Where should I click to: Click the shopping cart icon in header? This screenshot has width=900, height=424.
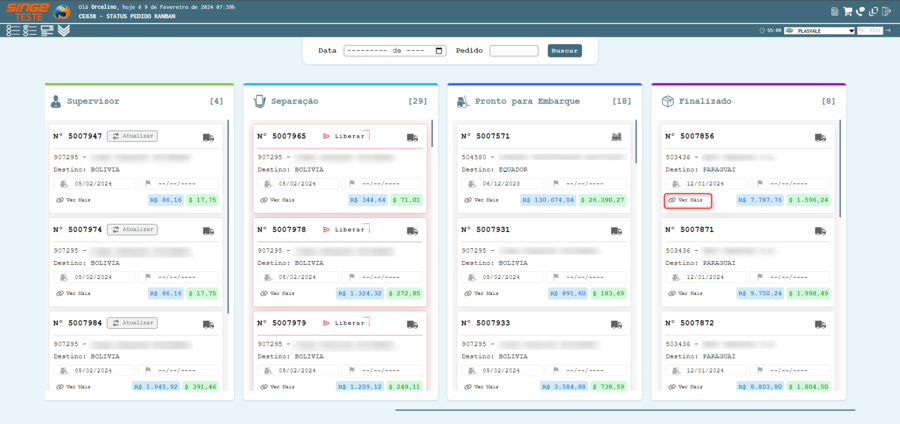(848, 12)
